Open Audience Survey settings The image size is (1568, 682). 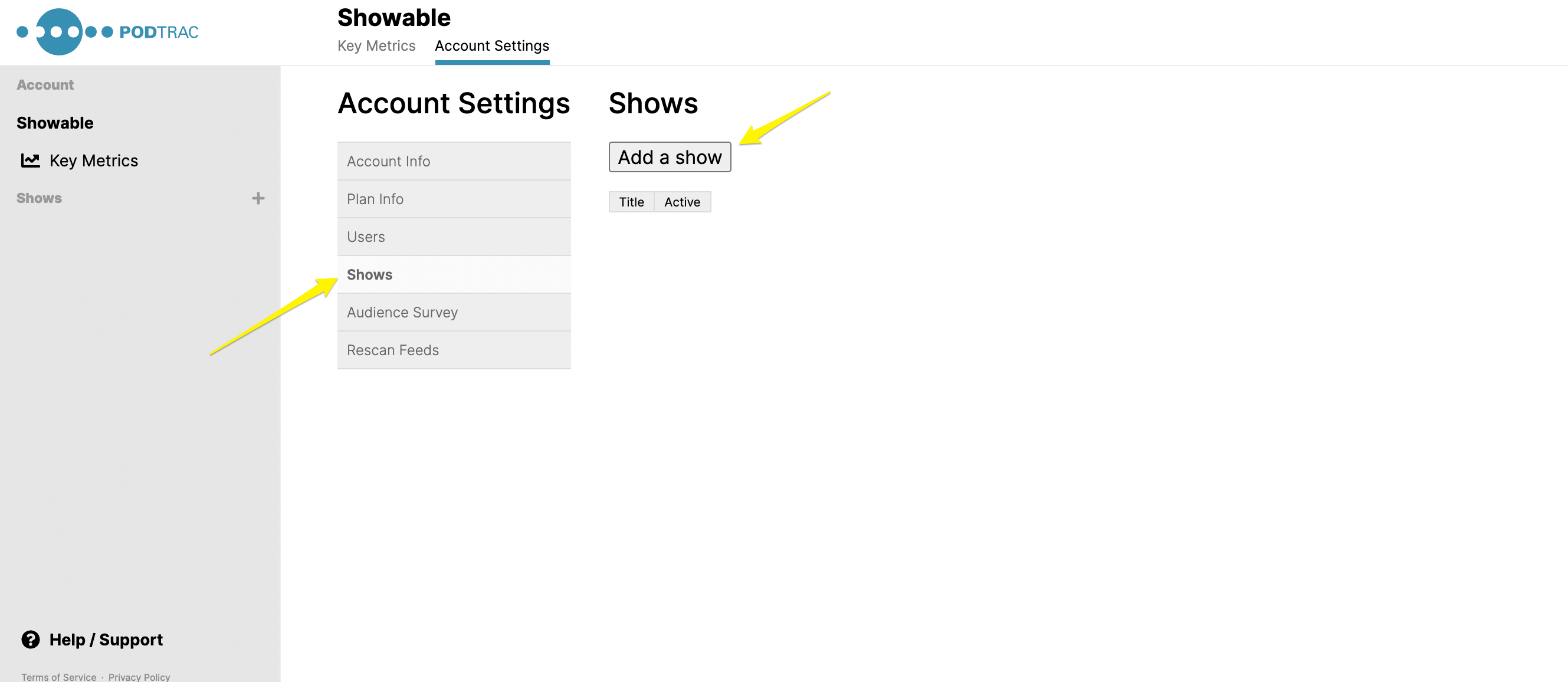[454, 312]
